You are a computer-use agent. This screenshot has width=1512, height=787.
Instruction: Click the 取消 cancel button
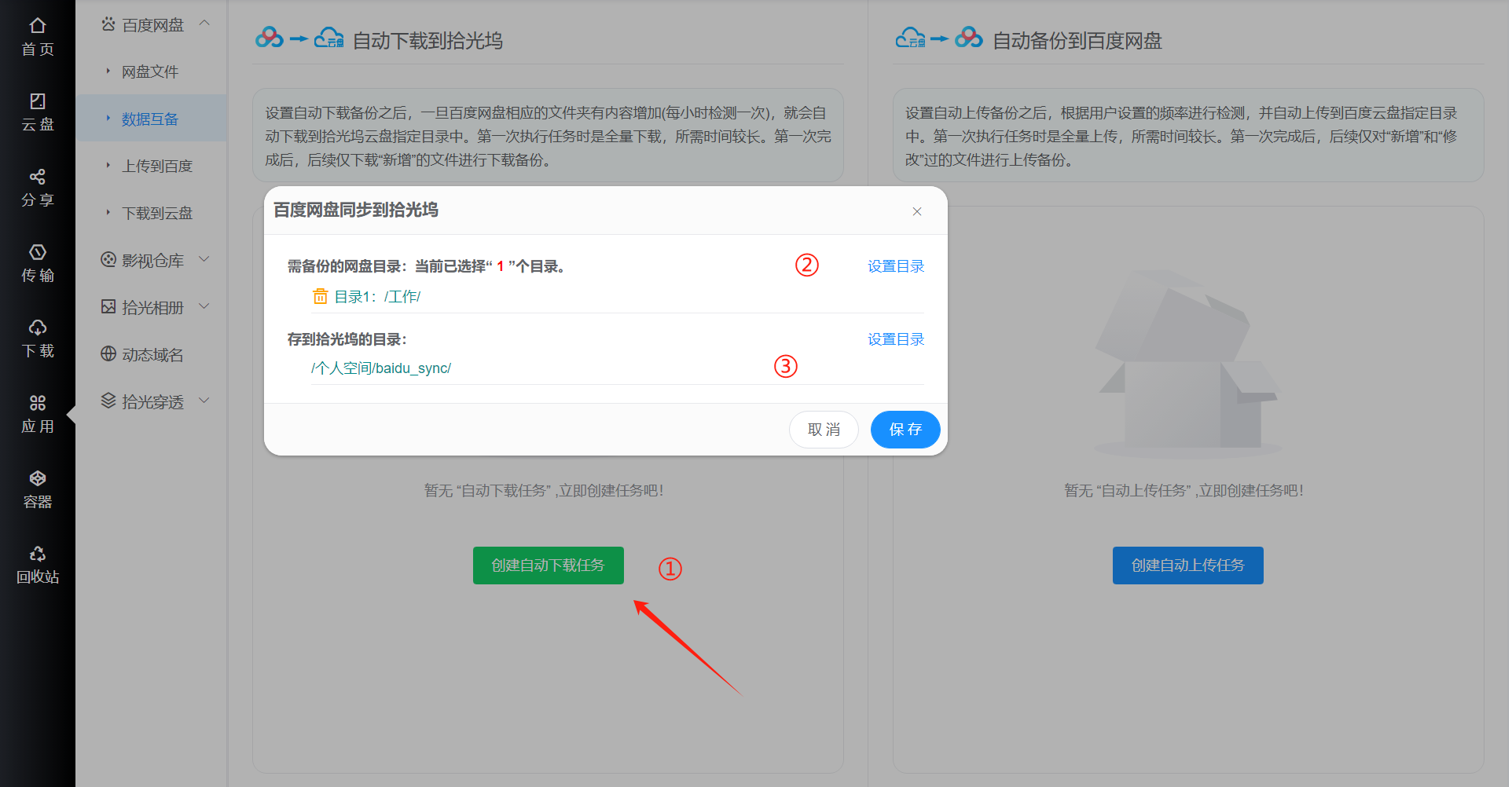[x=824, y=430]
